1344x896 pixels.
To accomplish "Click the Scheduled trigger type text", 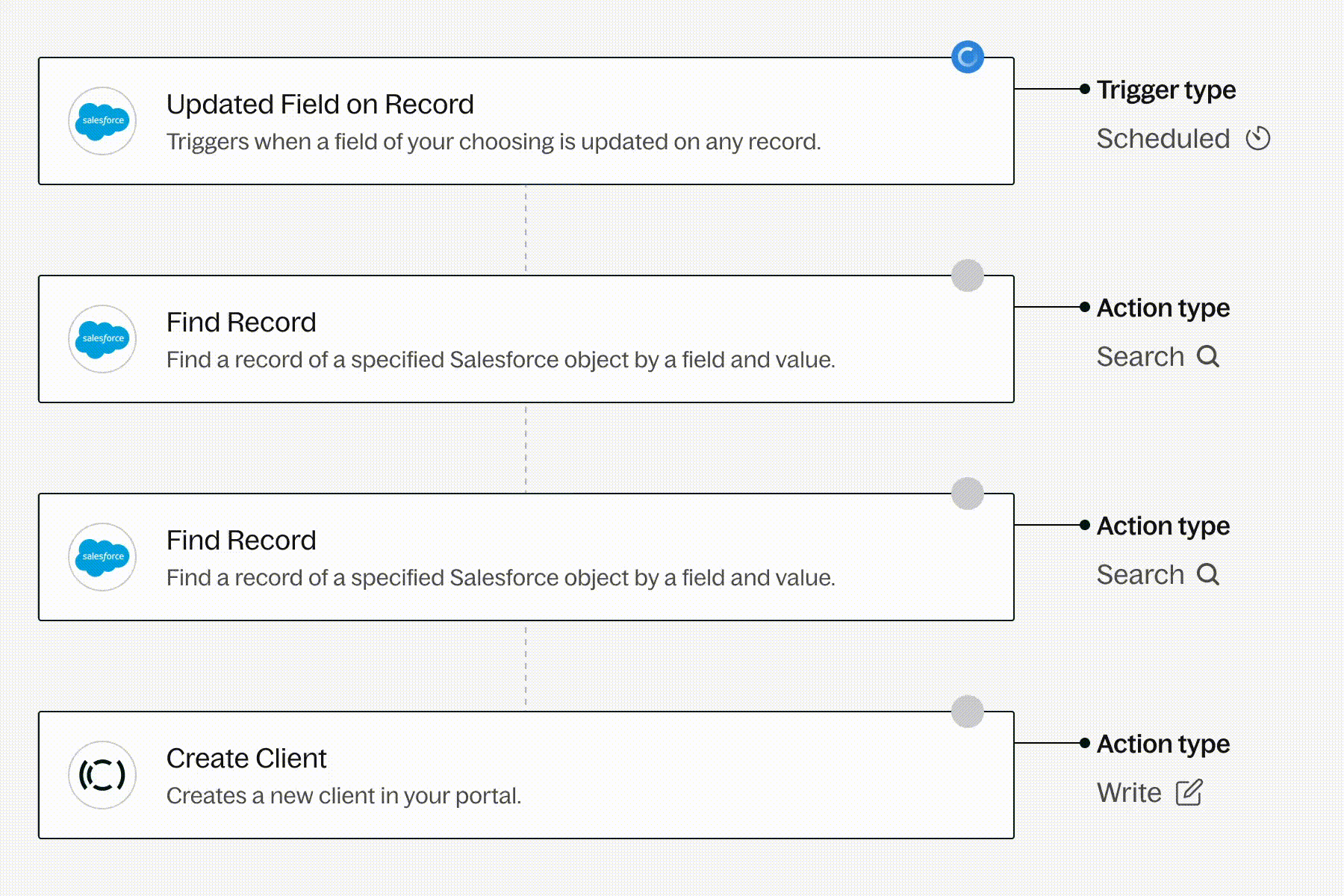I will tap(1163, 139).
